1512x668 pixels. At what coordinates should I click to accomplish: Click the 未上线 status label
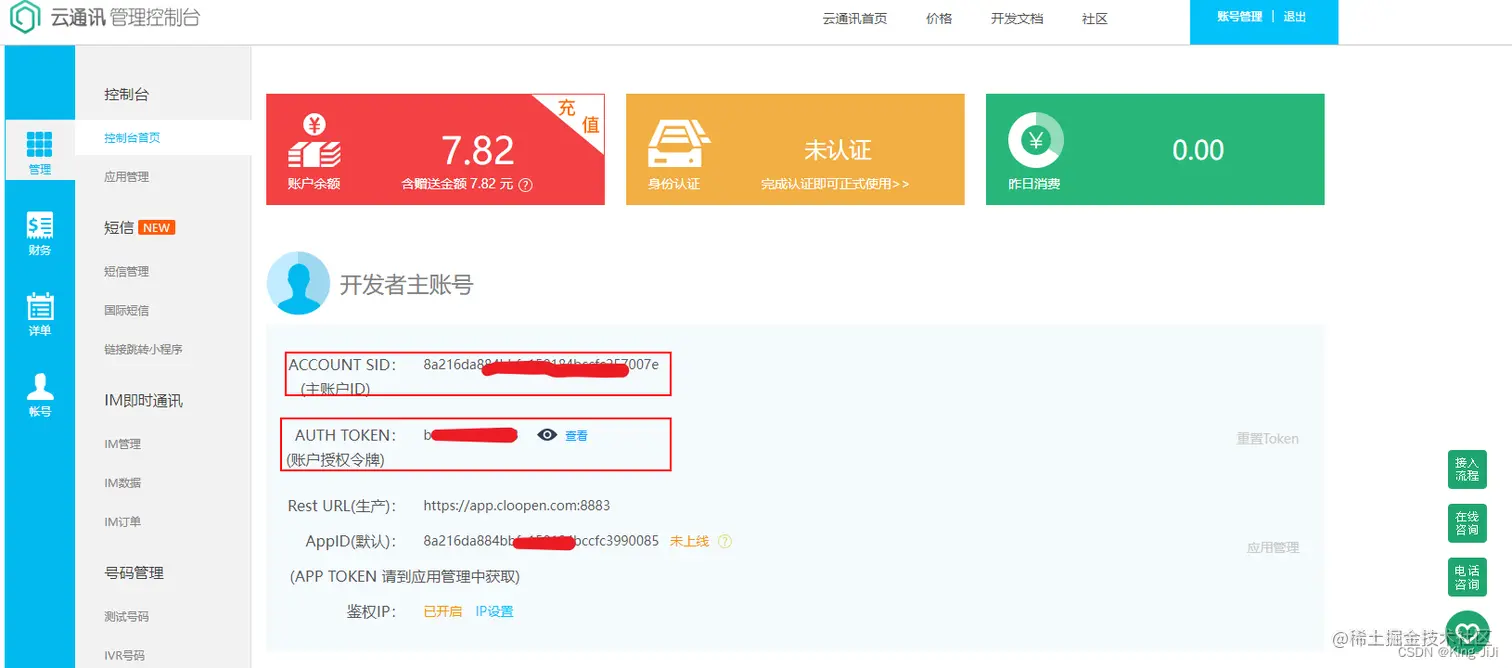click(689, 541)
